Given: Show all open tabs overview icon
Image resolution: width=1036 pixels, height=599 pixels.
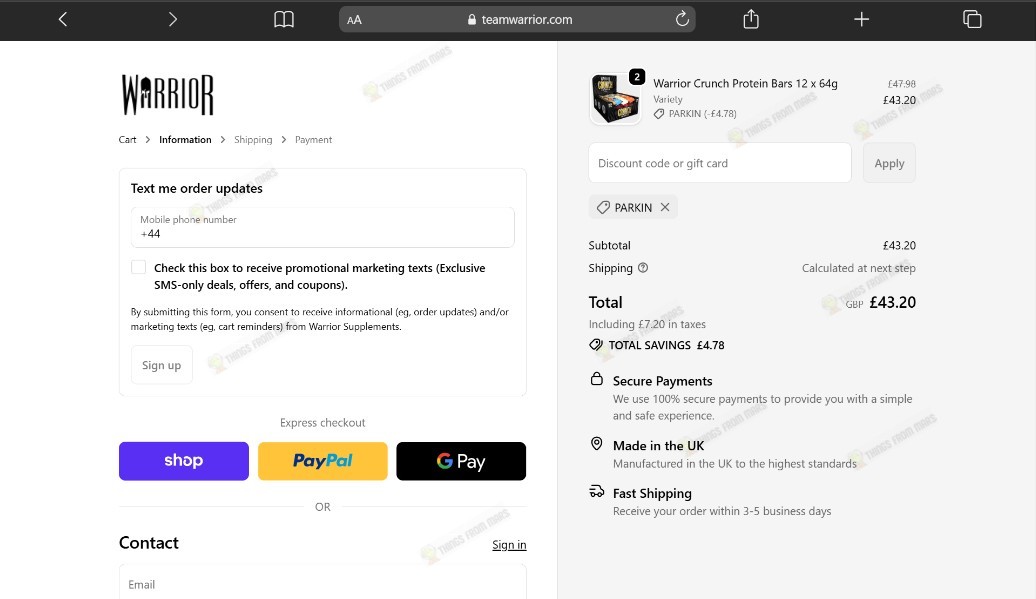Looking at the screenshot, I should point(972,19).
